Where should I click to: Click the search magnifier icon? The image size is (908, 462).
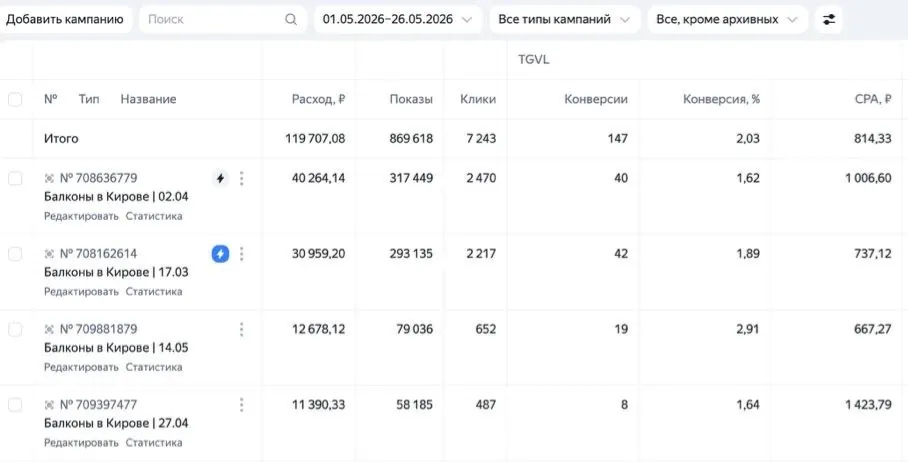click(291, 20)
